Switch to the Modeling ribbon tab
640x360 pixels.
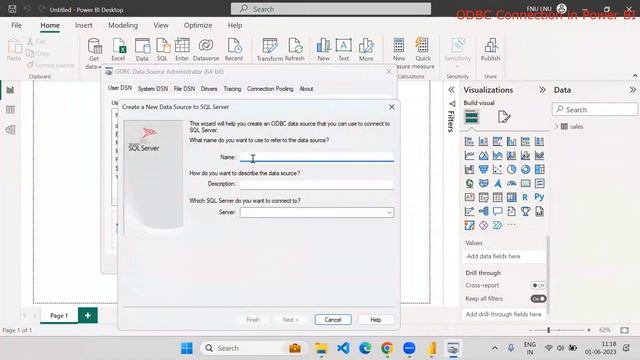[123, 25]
